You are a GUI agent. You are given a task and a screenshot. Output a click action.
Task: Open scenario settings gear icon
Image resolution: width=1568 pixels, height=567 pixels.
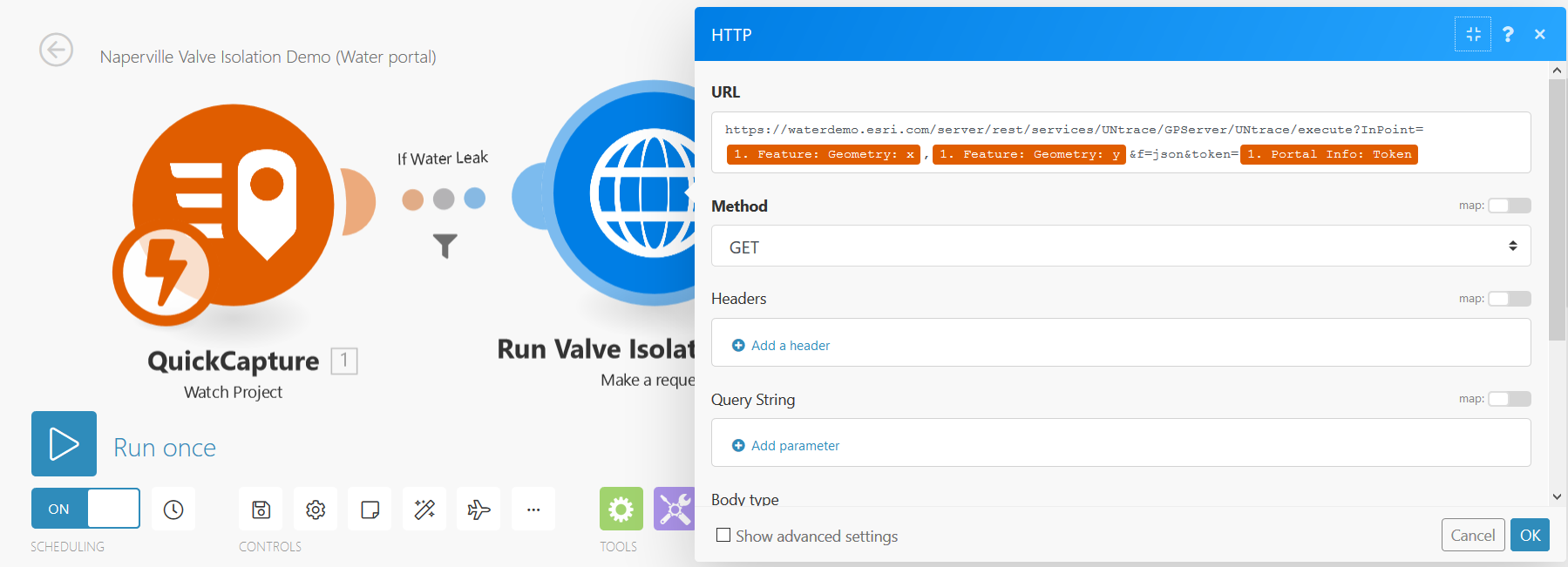tap(316, 510)
